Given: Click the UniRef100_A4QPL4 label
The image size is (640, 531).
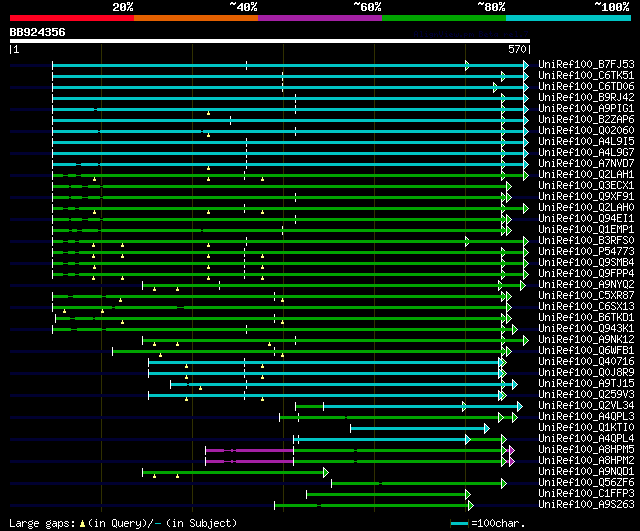Looking at the screenshot, I should (586, 439).
